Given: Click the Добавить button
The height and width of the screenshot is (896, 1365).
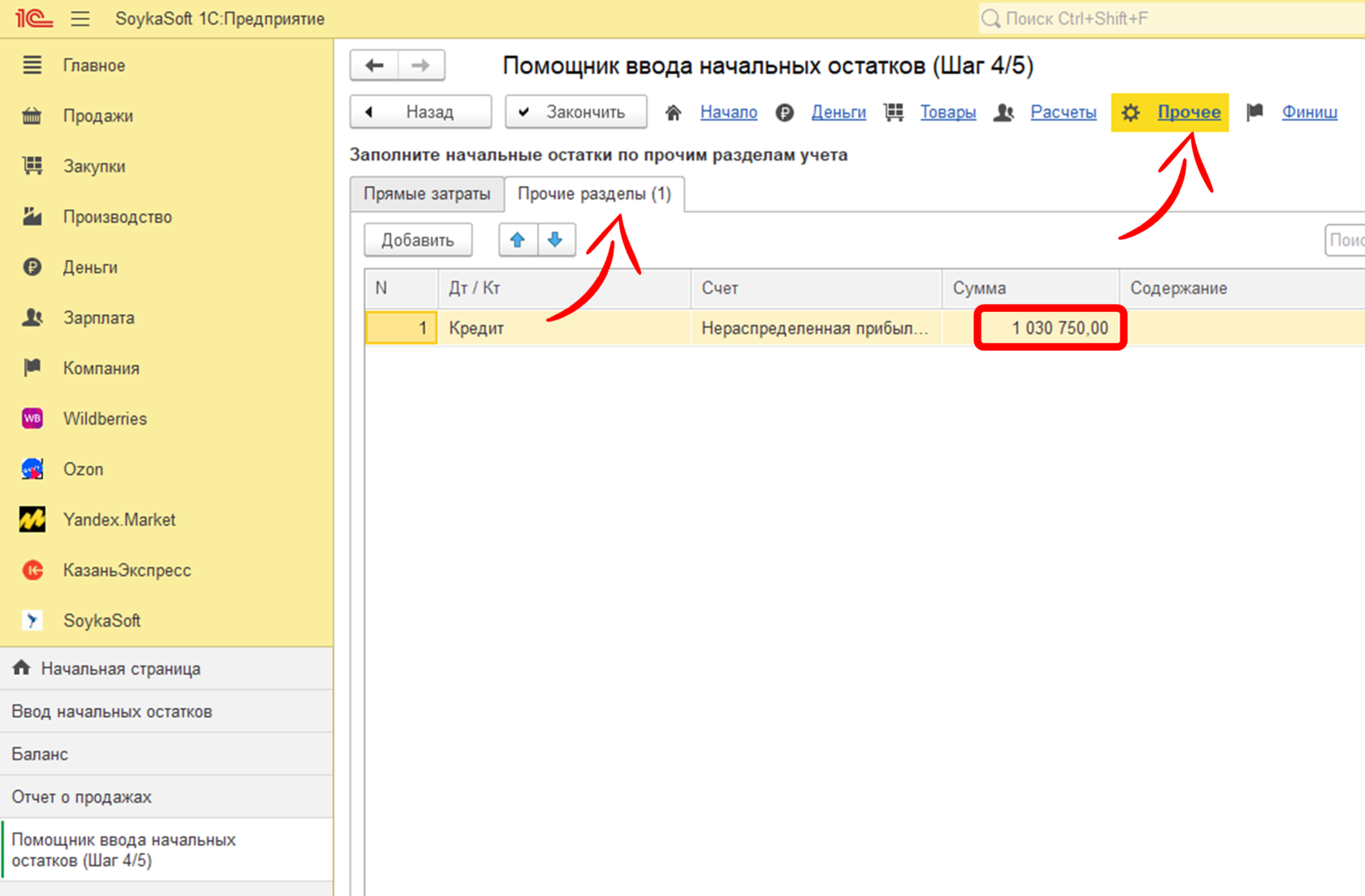Looking at the screenshot, I should point(418,240).
